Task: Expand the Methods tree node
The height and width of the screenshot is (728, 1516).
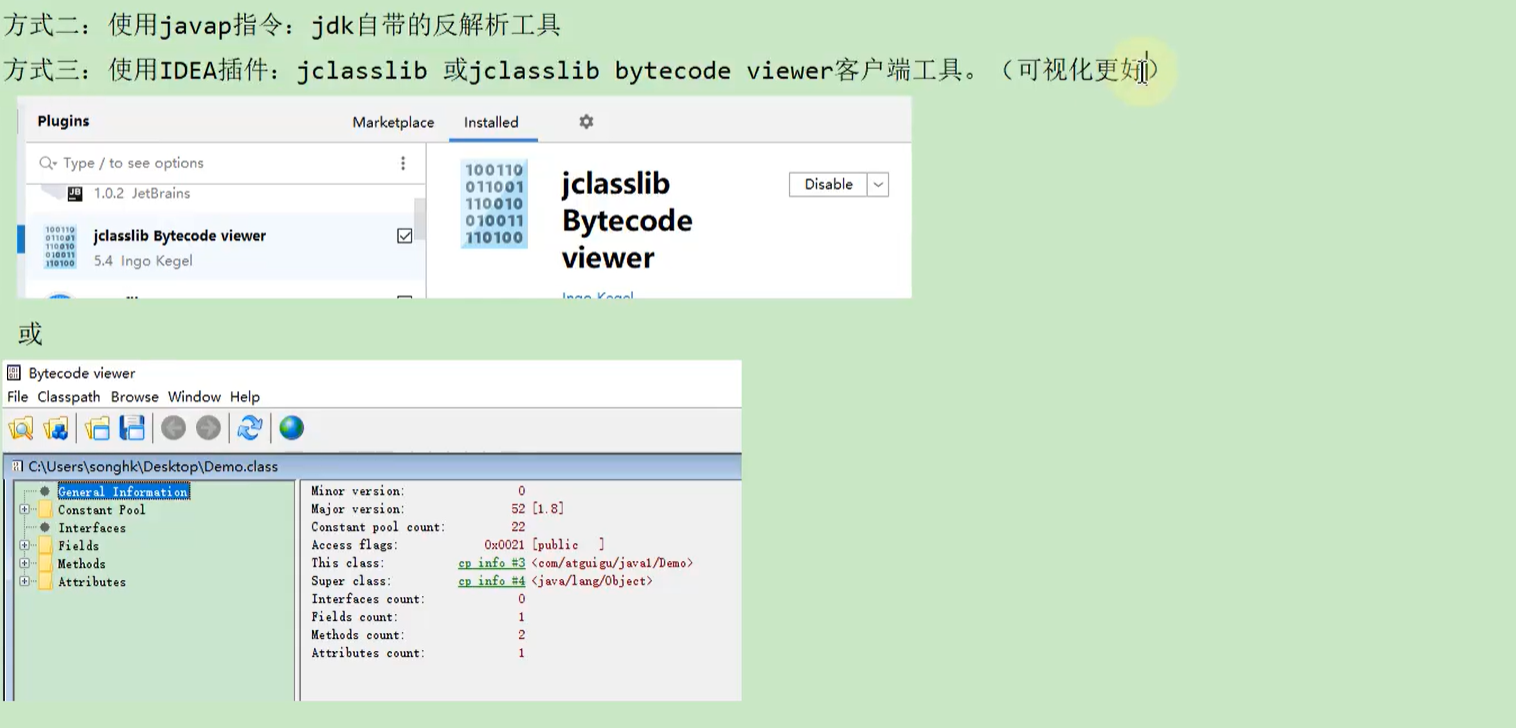Action: point(24,564)
